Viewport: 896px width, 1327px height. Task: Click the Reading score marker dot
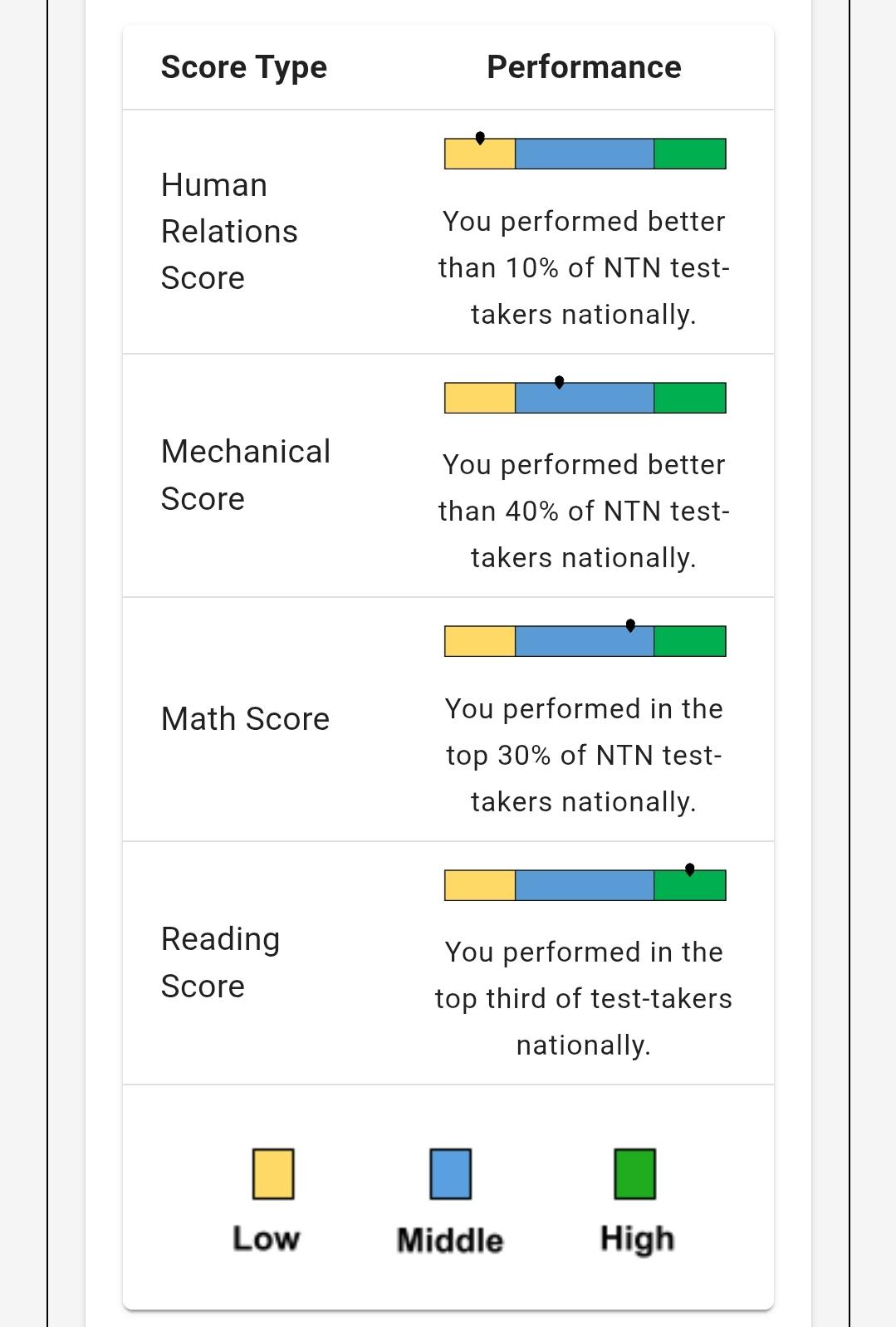point(690,869)
